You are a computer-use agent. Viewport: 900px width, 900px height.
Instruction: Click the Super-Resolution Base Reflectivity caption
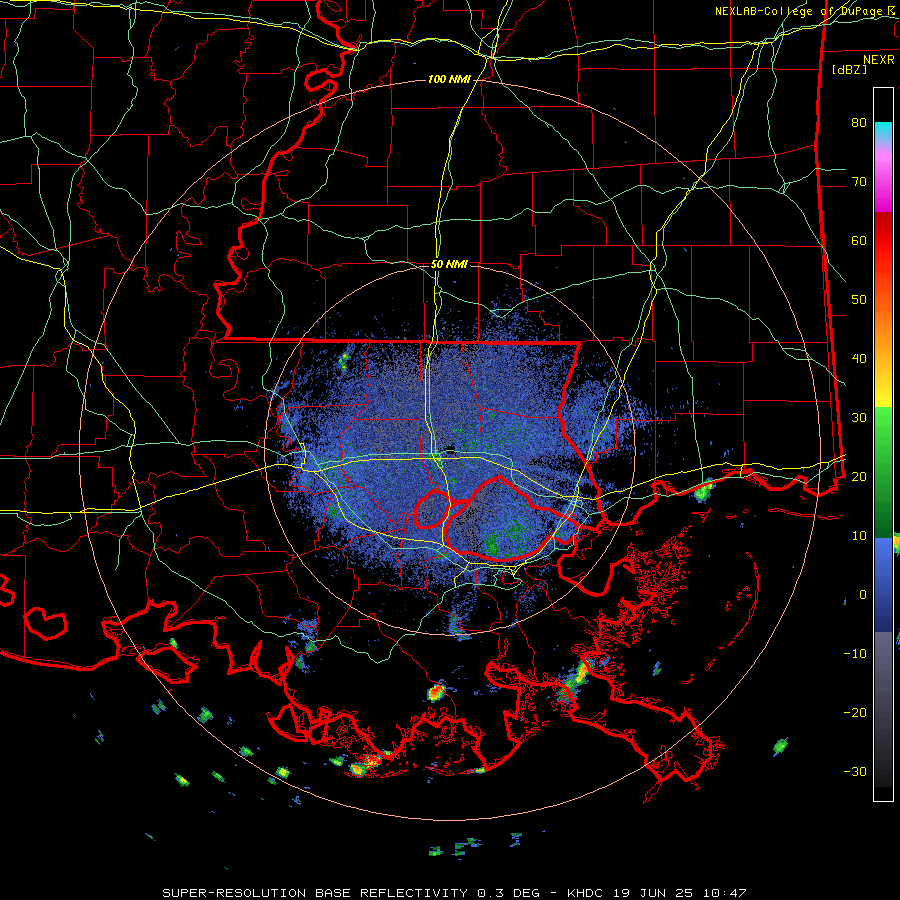tap(455, 893)
